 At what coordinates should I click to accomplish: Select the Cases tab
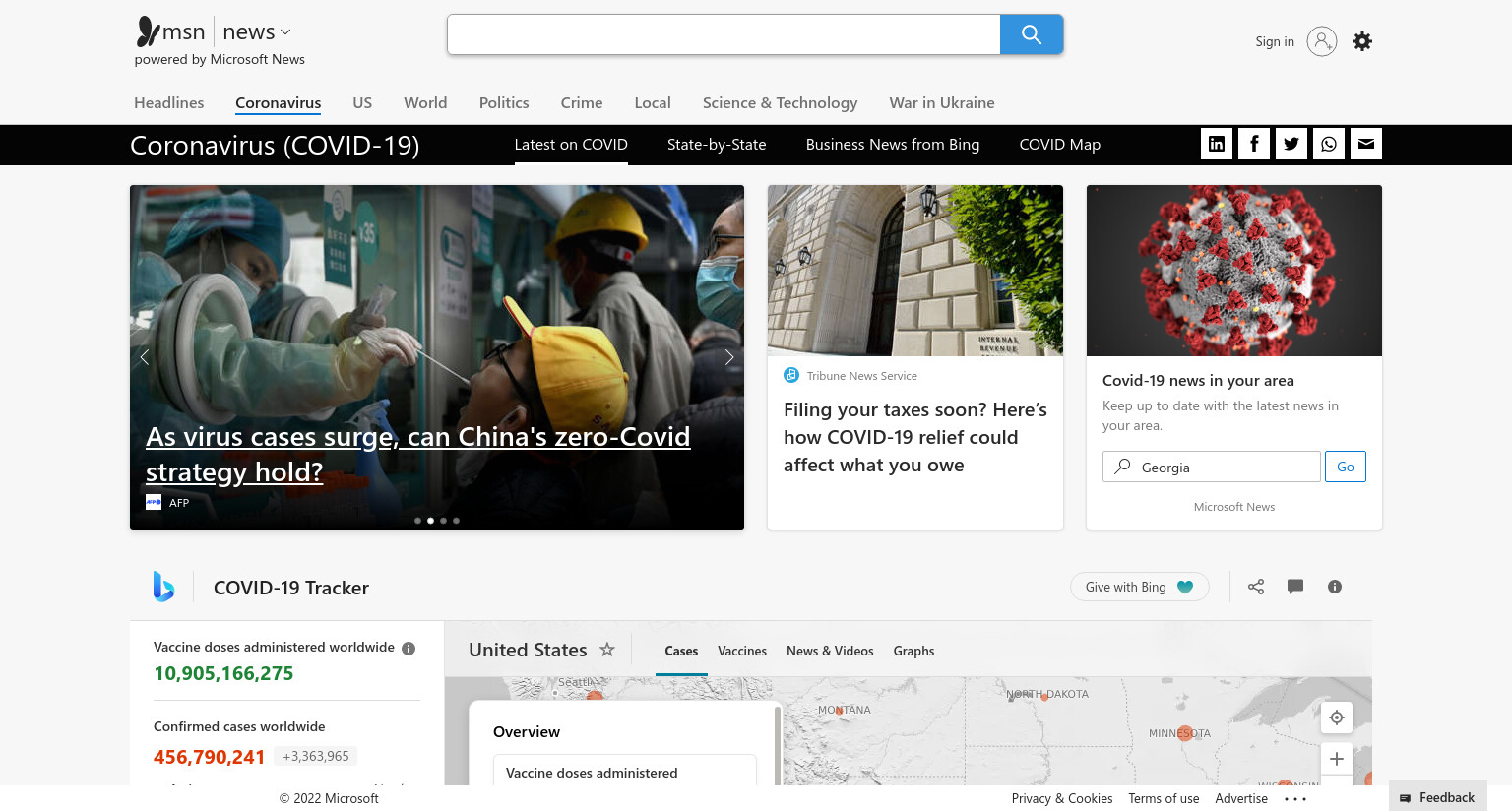coord(681,651)
